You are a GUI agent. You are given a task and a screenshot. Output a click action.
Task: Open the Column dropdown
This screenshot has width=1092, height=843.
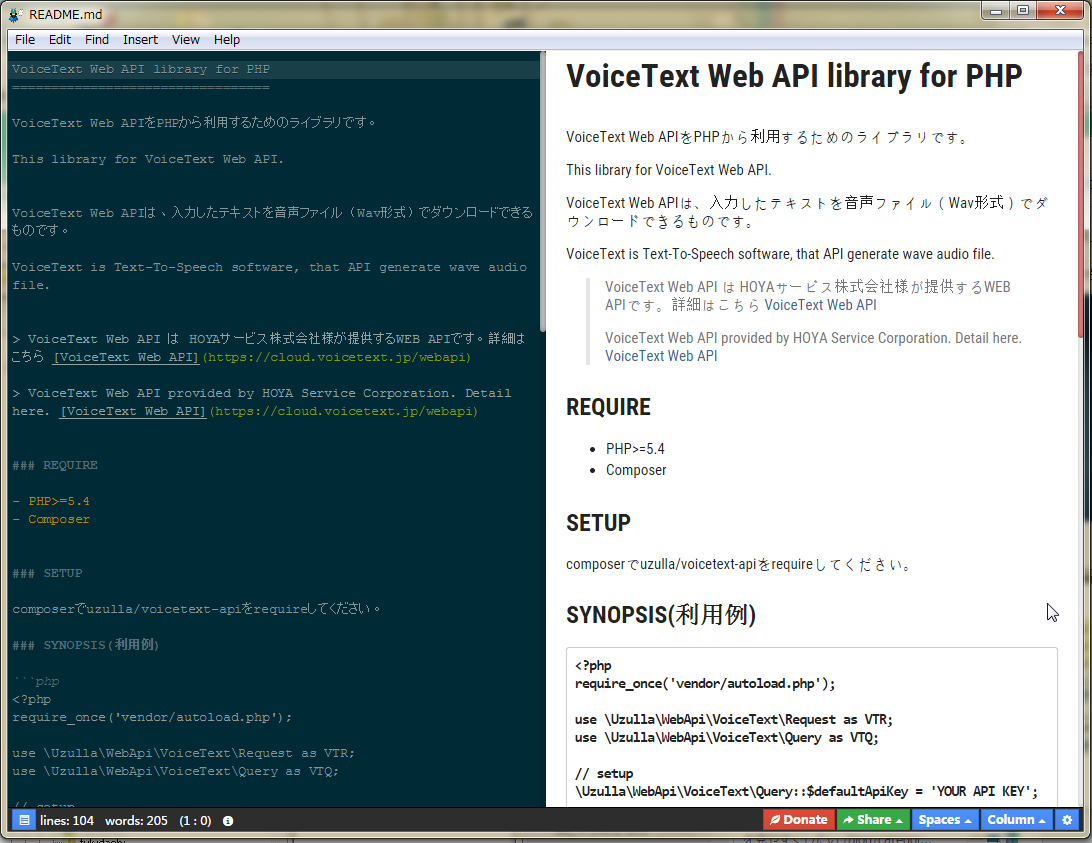tap(1017, 820)
